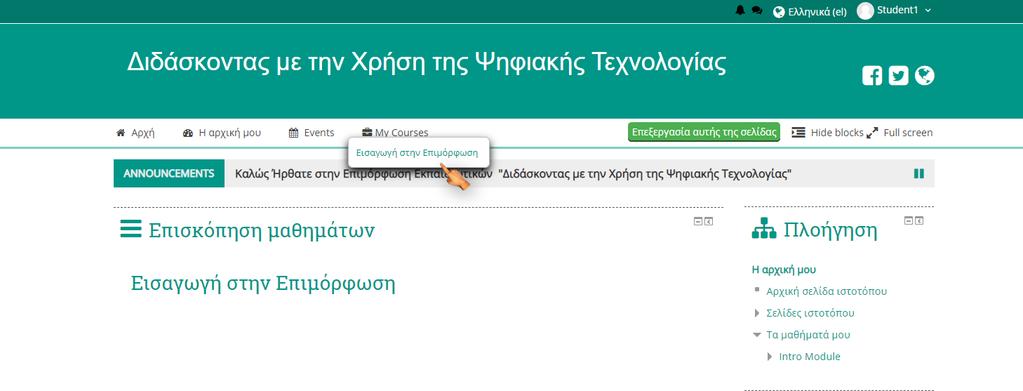Click the Πλοήγηση hierarchy icon
Image resolution: width=1023 pixels, height=391 pixels.
(x=764, y=228)
